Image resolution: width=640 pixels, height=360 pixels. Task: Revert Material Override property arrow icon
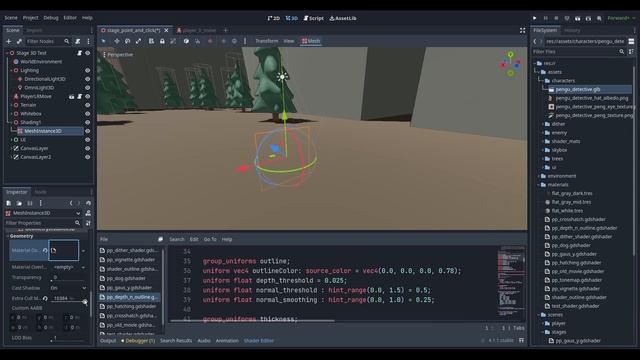point(45,250)
